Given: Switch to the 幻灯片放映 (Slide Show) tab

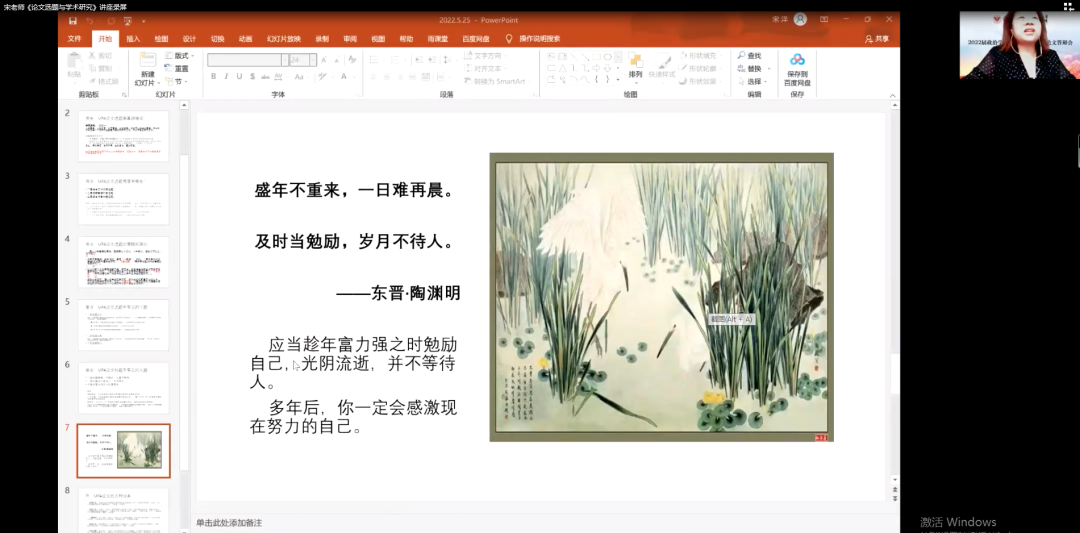Looking at the screenshot, I should point(284,39).
